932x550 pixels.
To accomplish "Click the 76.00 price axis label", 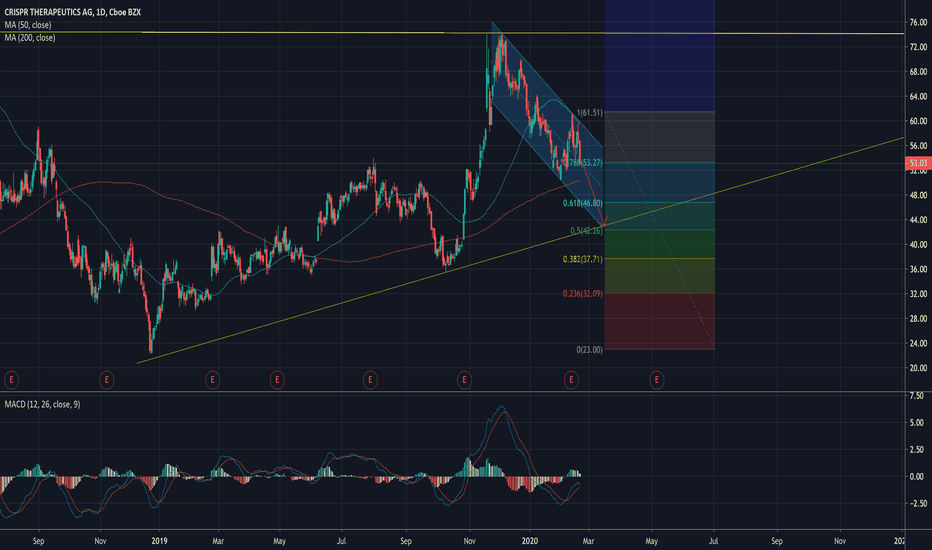I will [918, 23].
